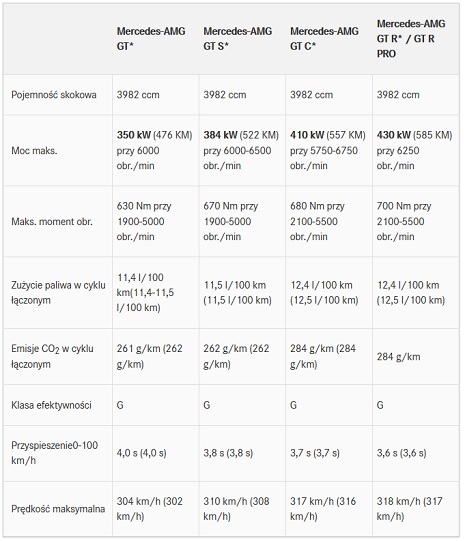Click the Pojemność skokowa row label

coord(54,95)
